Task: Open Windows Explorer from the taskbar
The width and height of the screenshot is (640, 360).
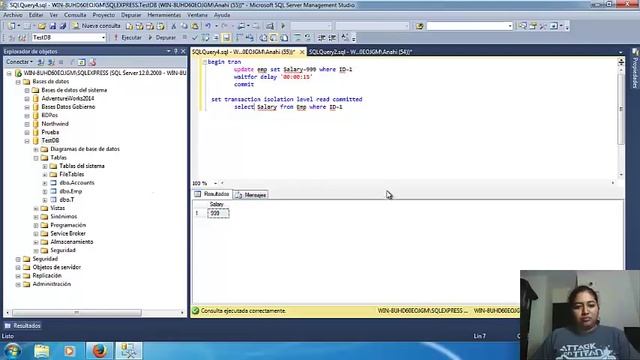Action: click(41, 351)
